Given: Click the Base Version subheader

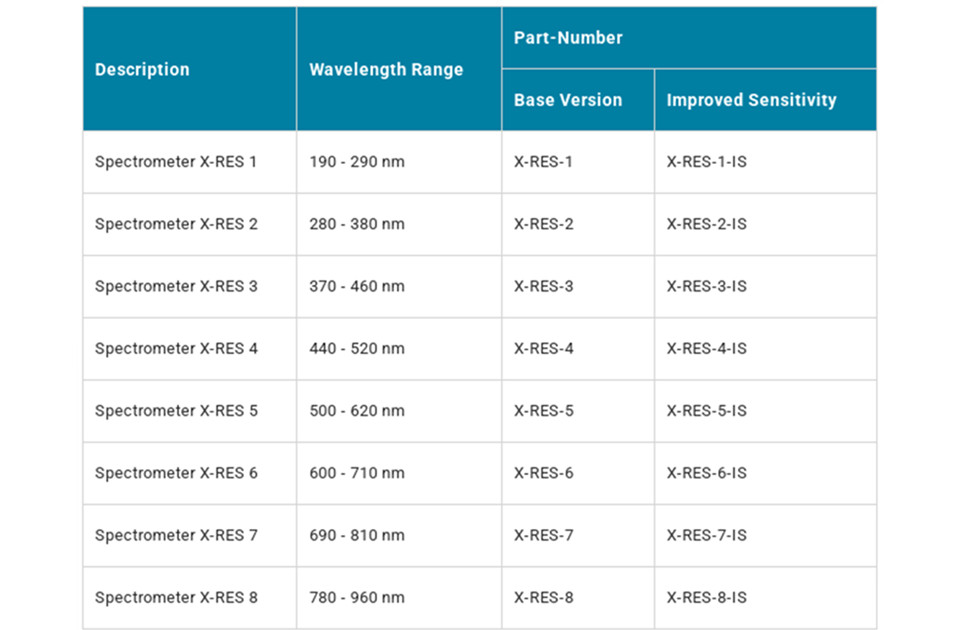Looking at the screenshot, I should coord(568,100).
